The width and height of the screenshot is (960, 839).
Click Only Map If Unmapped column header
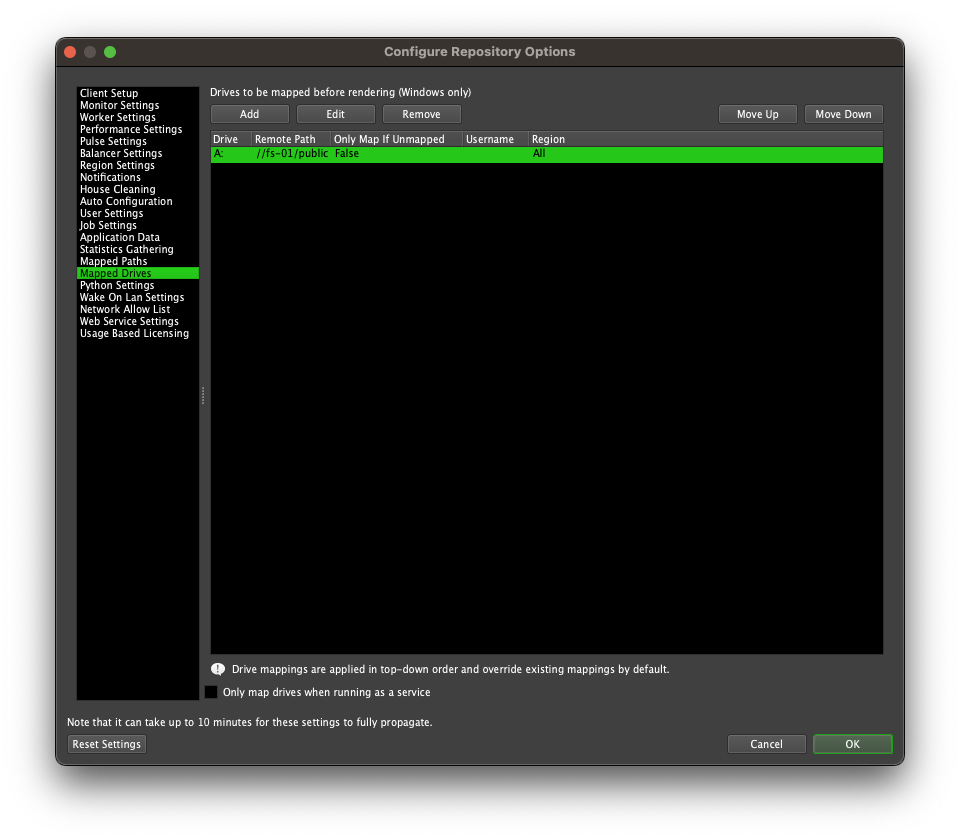tap(396, 139)
